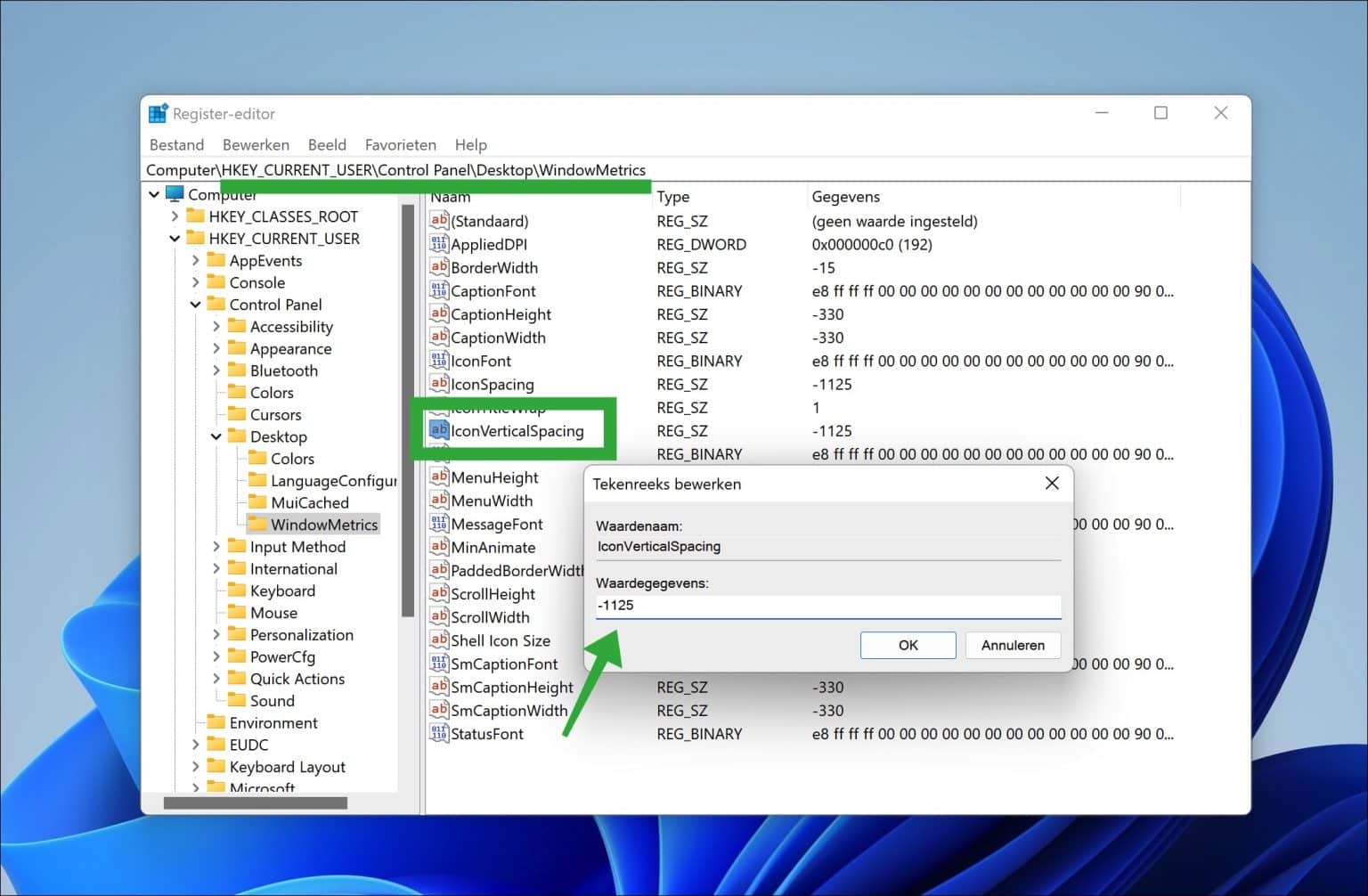Click the binary icon next to MessageFont
This screenshot has height=896, width=1368.
click(x=438, y=524)
